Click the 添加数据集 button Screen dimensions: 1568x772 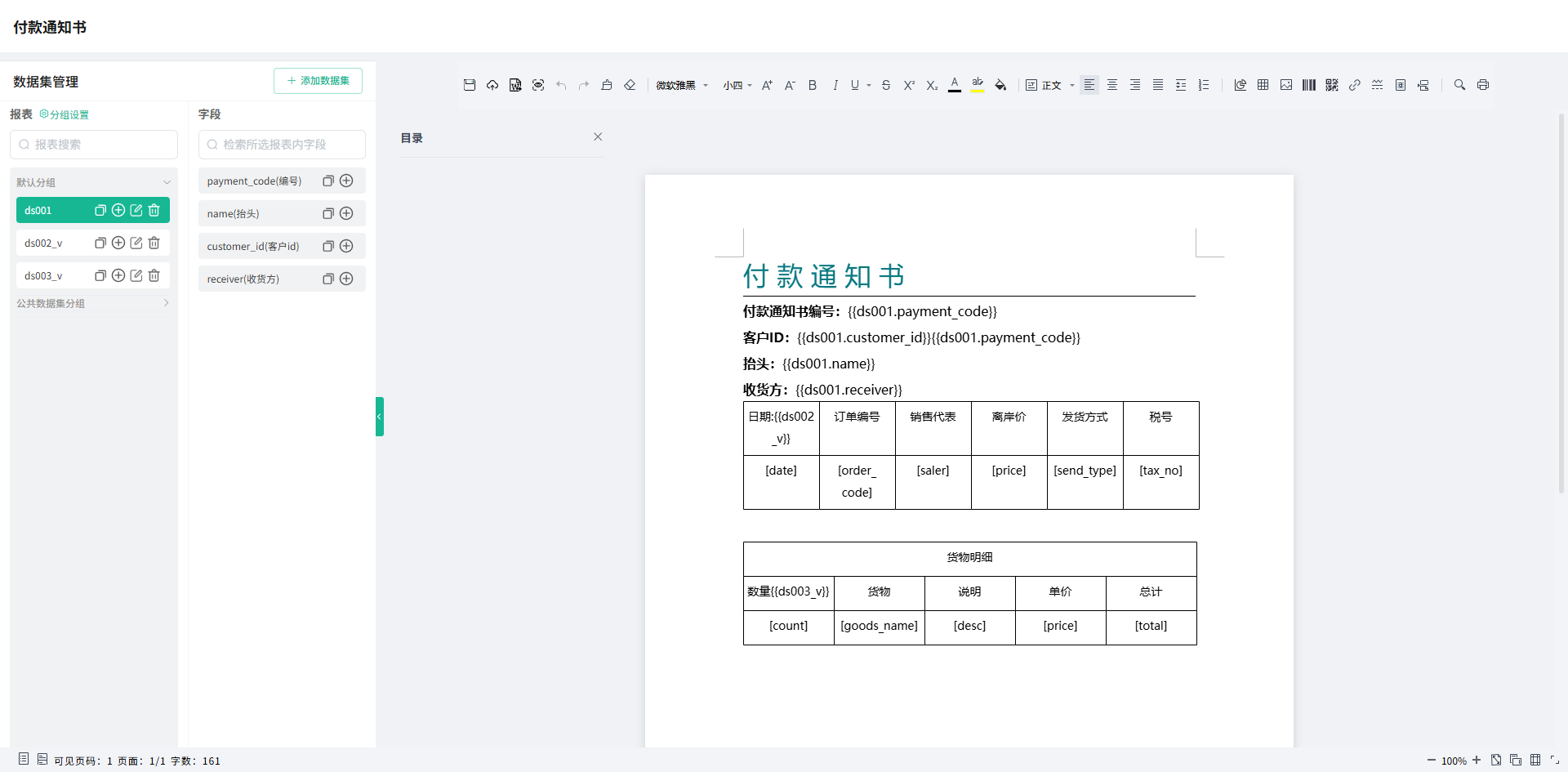(x=318, y=81)
